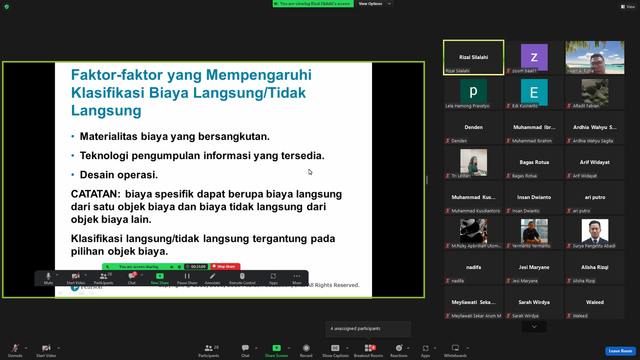Select Sarah Wirdya's tile

tap(534, 302)
